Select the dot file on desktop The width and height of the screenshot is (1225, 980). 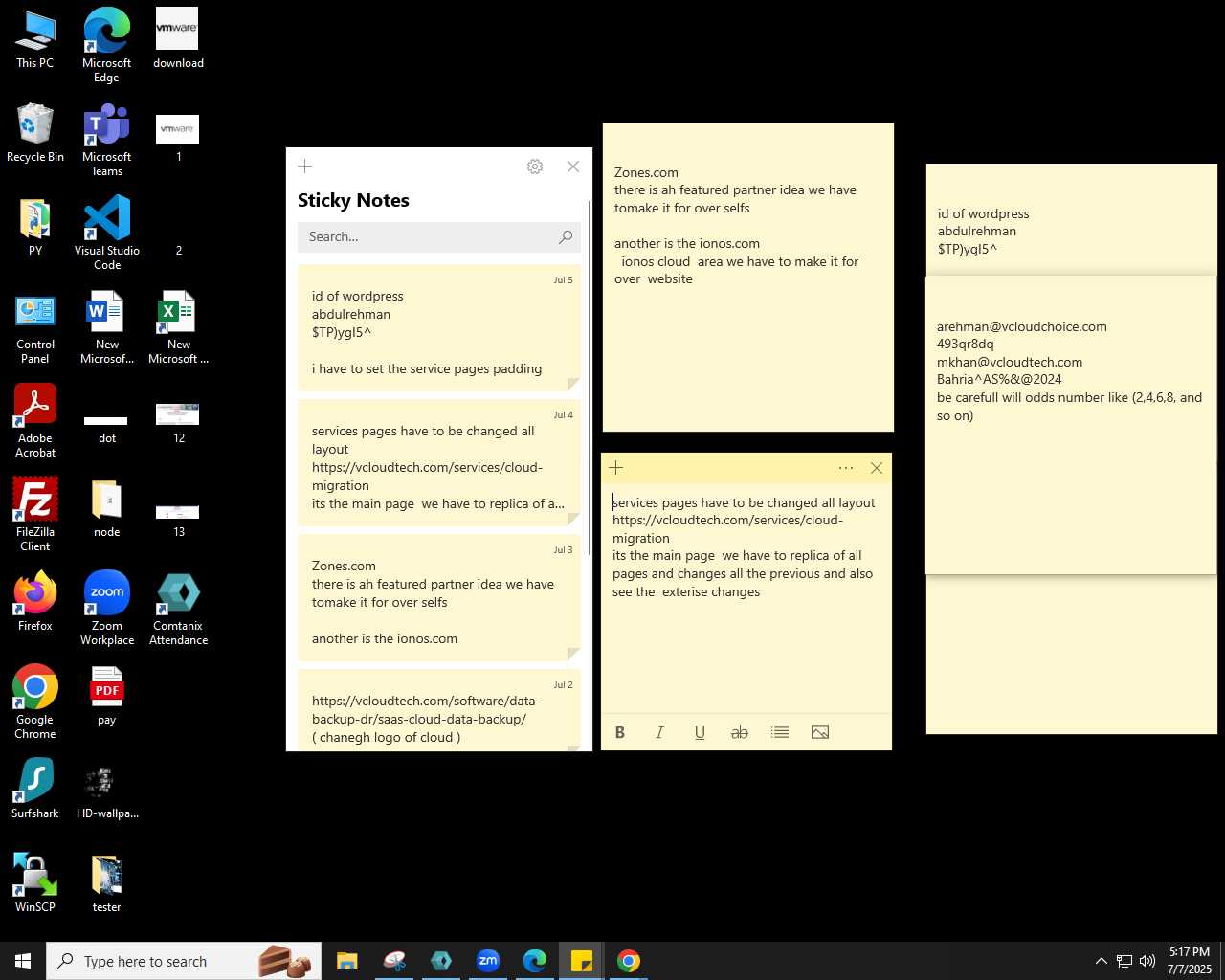[107, 429]
